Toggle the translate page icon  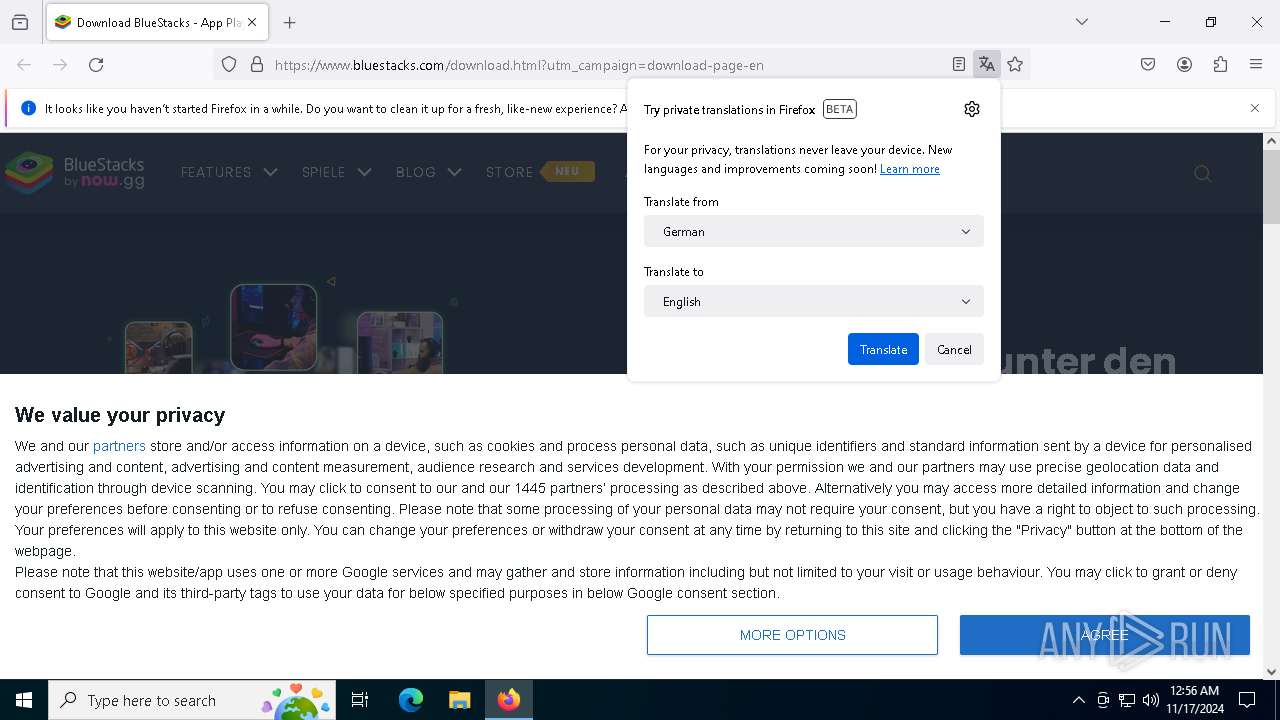987,65
